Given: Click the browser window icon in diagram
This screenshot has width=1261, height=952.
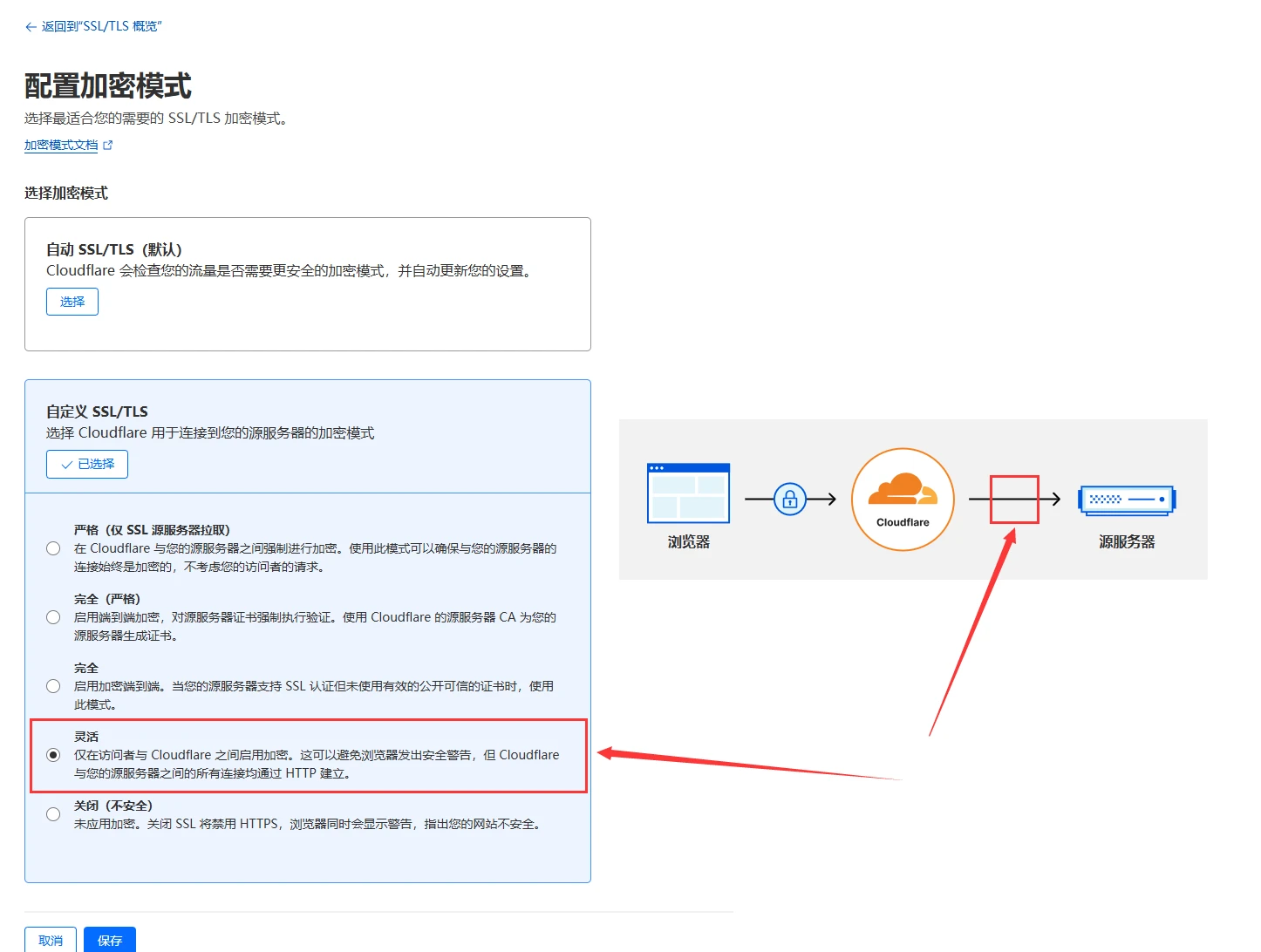Looking at the screenshot, I should 688,493.
